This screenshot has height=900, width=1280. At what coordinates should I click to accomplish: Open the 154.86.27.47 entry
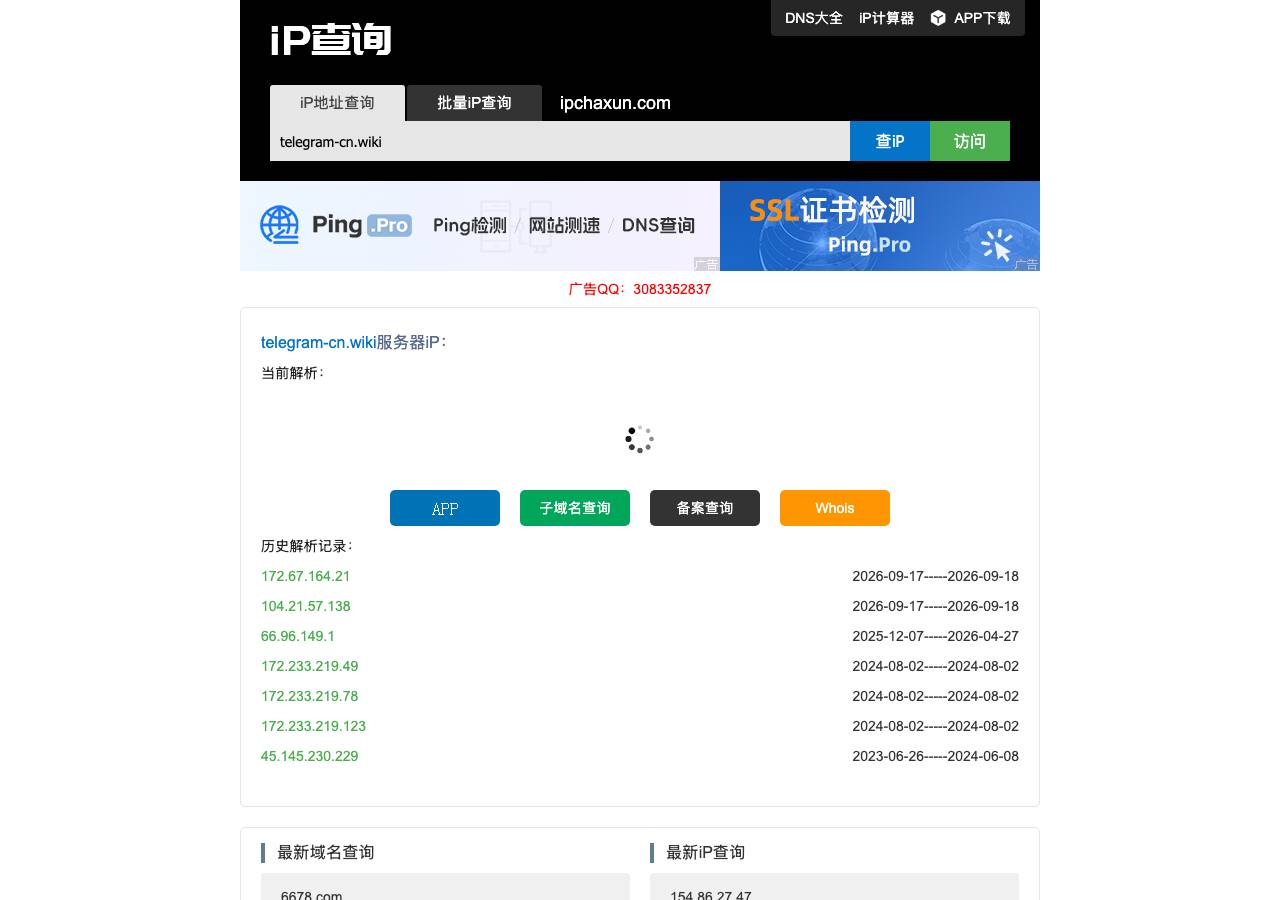click(x=711, y=895)
